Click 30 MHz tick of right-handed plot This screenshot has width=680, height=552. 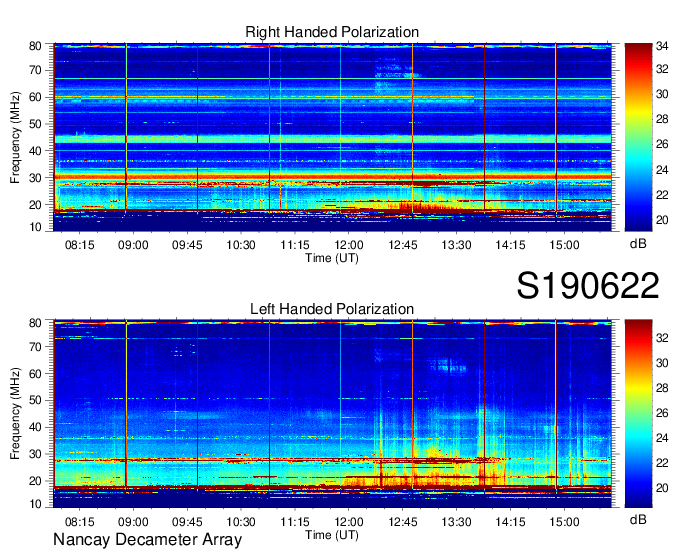[35, 178]
